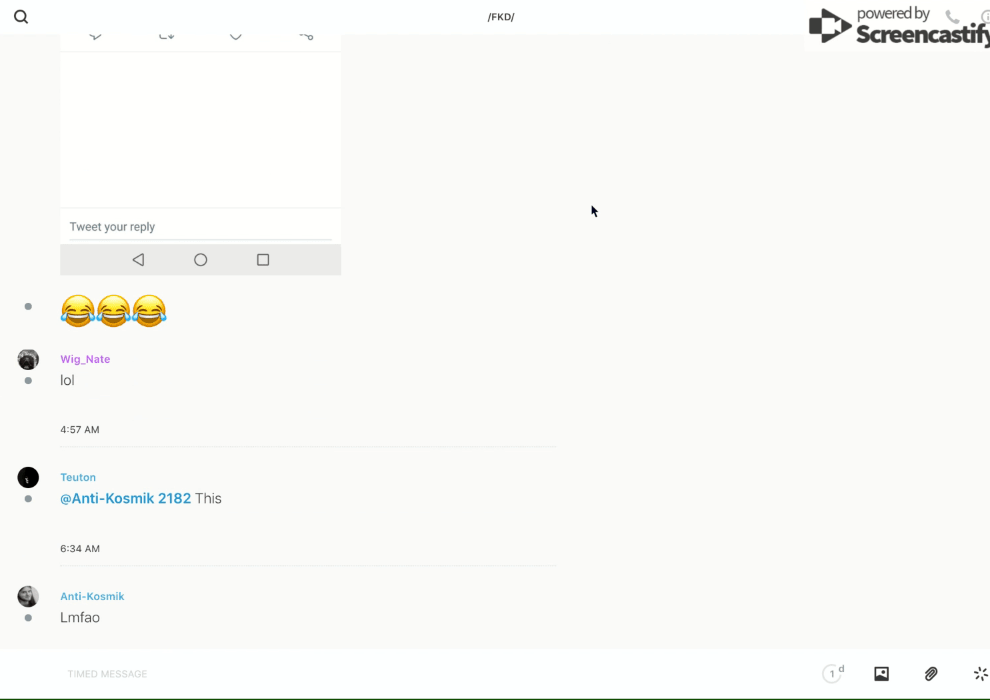
Task: Click the laughing emoji message
Action: [x=113, y=311]
